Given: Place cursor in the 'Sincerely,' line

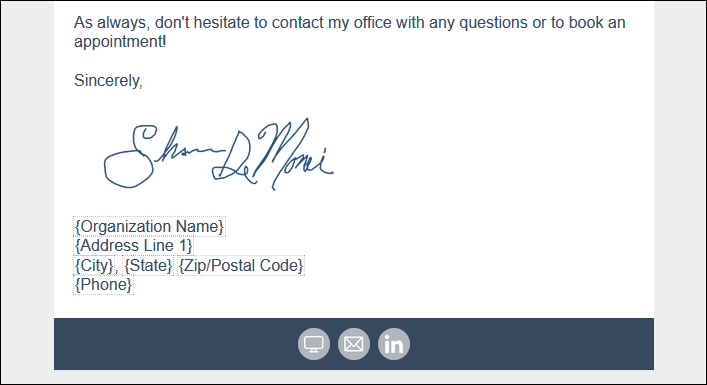Looking at the screenshot, I should pos(108,81).
